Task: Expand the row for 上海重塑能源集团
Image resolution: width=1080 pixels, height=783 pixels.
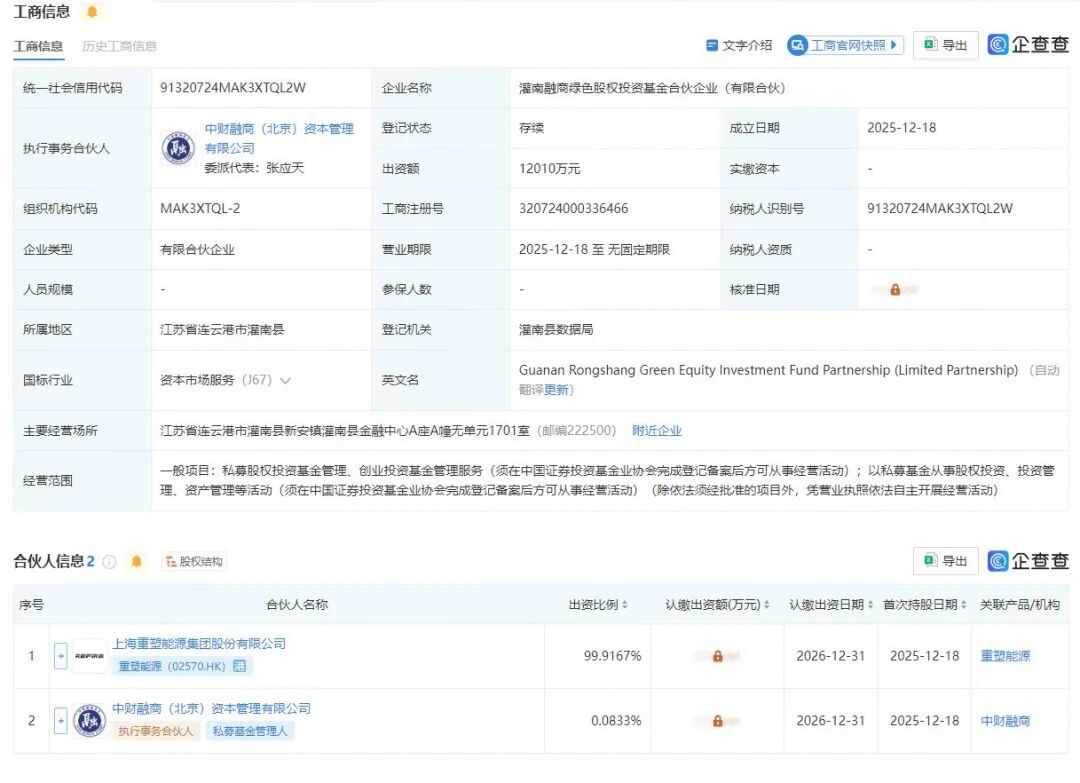Action: [x=60, y=656]
